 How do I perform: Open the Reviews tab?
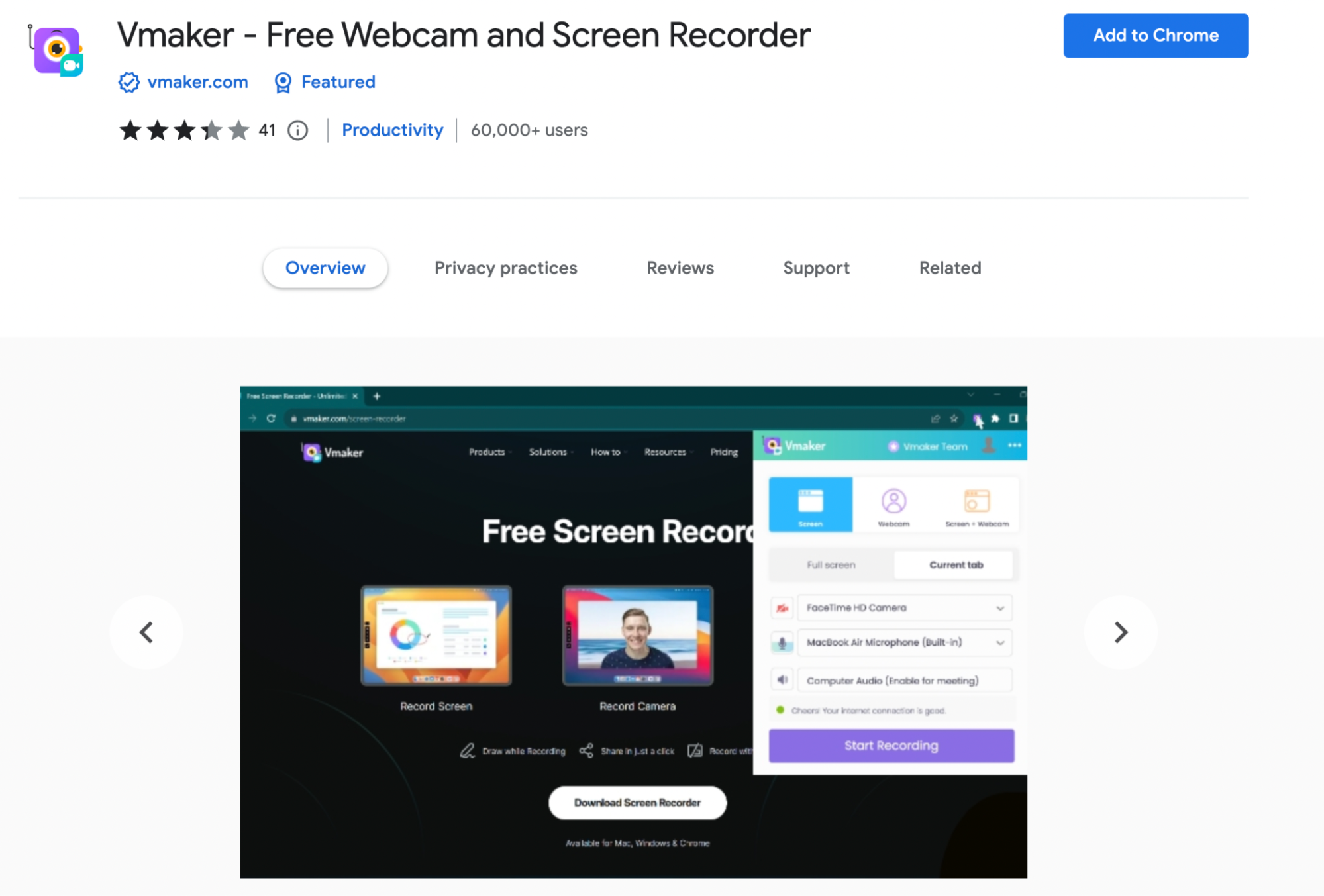[680, 267]
